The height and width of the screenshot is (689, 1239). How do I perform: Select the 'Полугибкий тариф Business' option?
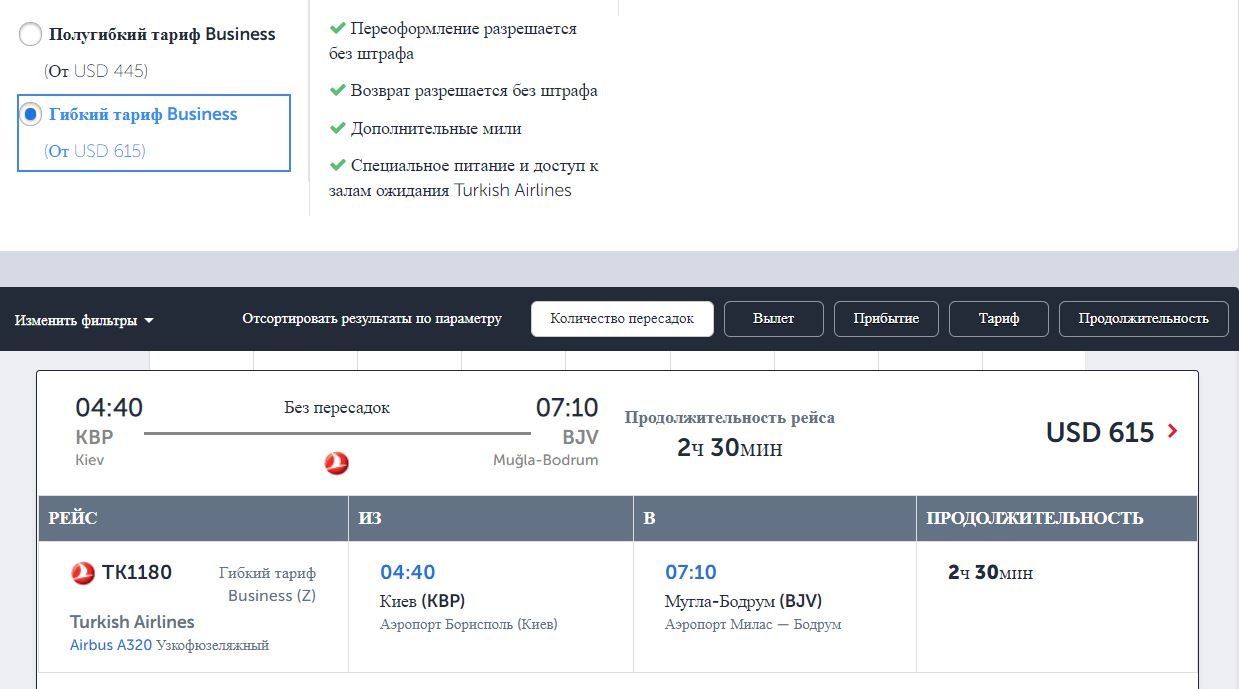coord(30,33)
